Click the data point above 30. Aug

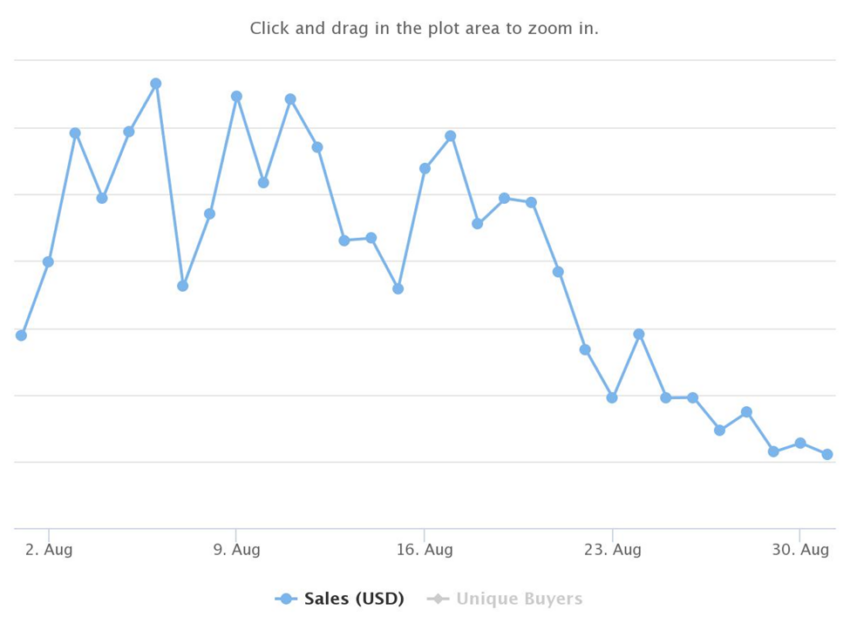(x=800, y=443)
